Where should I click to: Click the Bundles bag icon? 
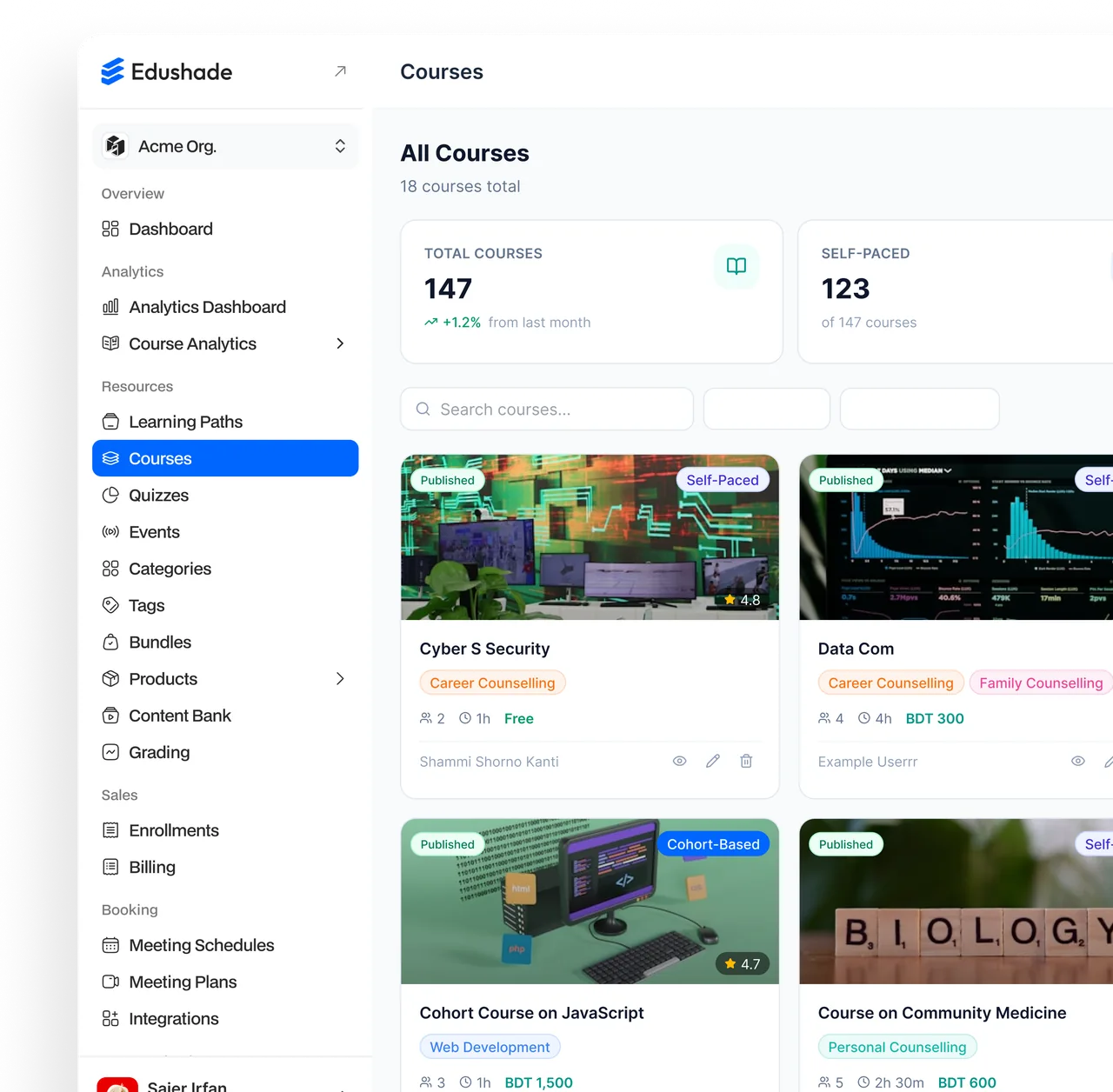[110, 643]
